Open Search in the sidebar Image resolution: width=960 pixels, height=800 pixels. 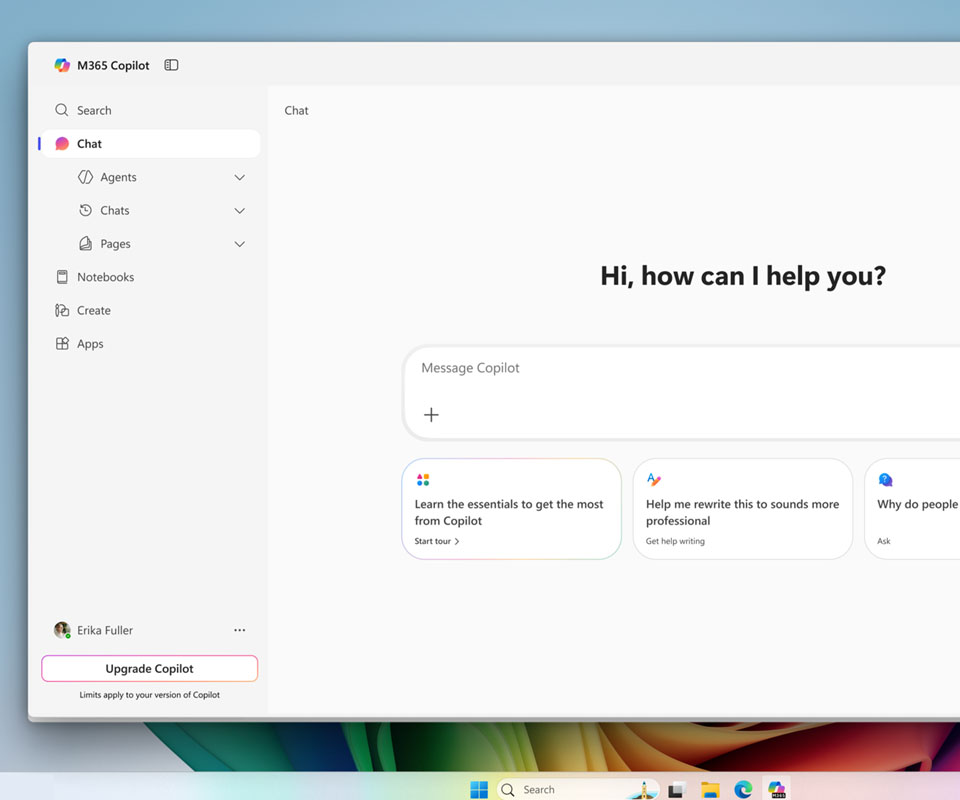[94, 110]
